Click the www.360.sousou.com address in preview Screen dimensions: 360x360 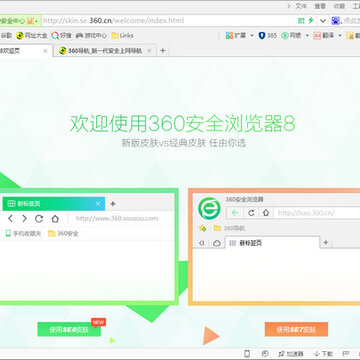click(117, 219)
